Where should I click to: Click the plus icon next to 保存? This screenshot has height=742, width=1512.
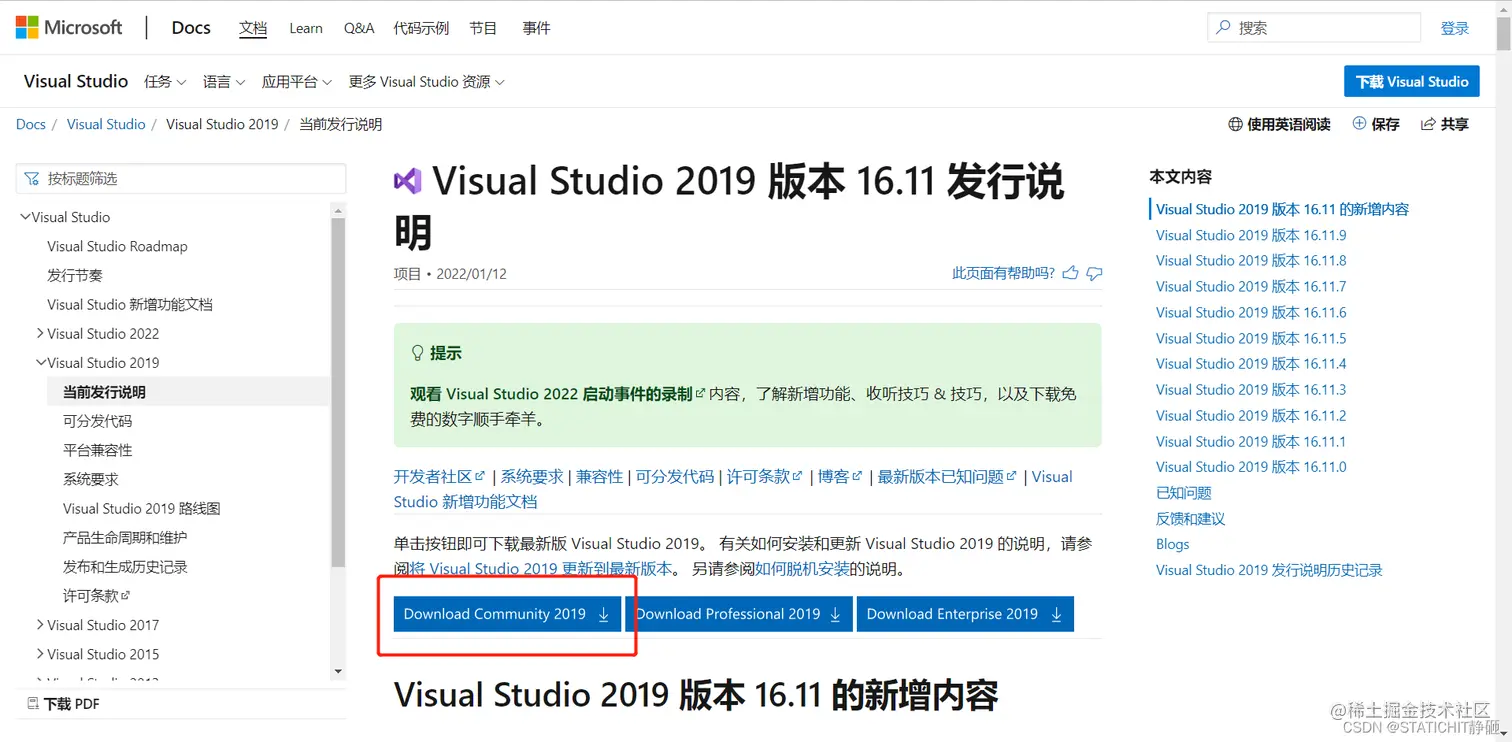point(1359,123)
